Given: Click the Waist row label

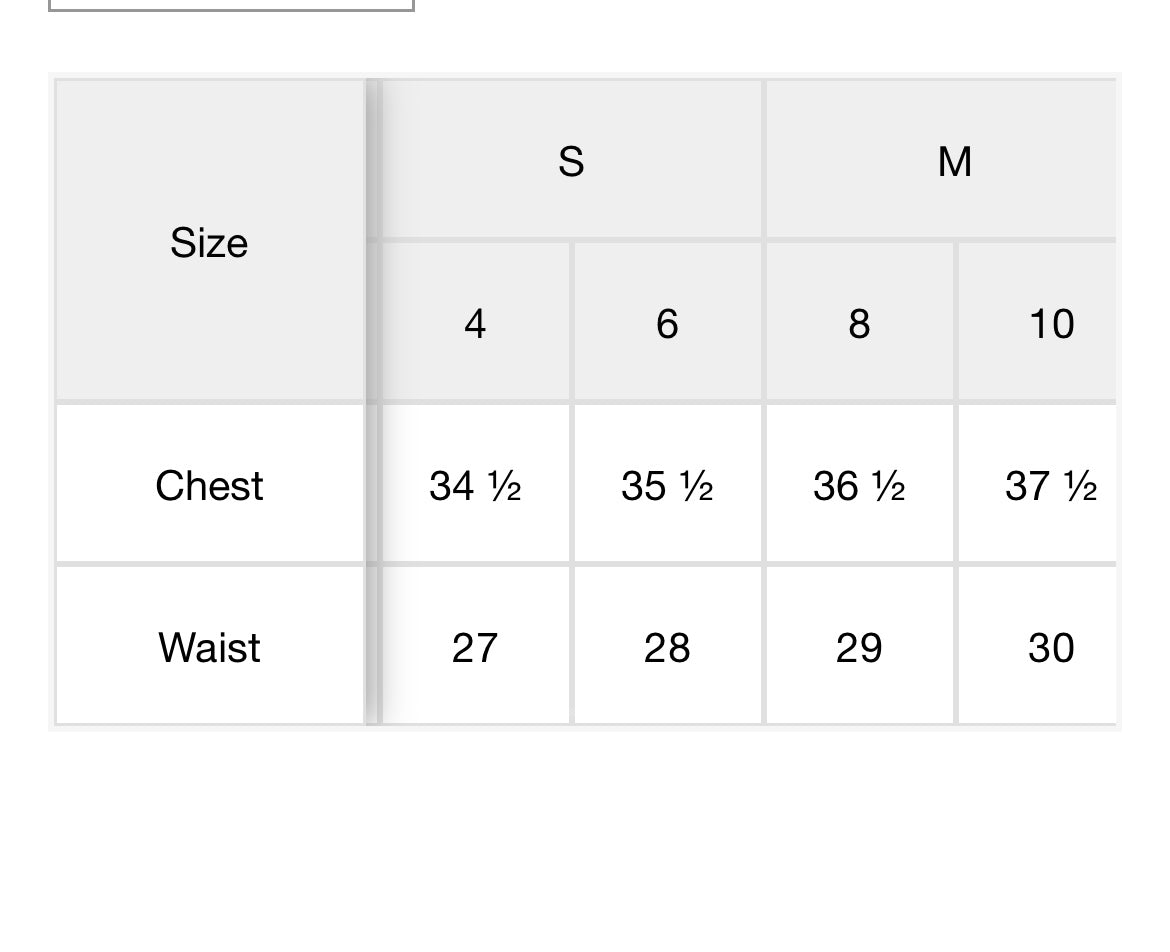Looking at the screenshot, I should 209,648.
